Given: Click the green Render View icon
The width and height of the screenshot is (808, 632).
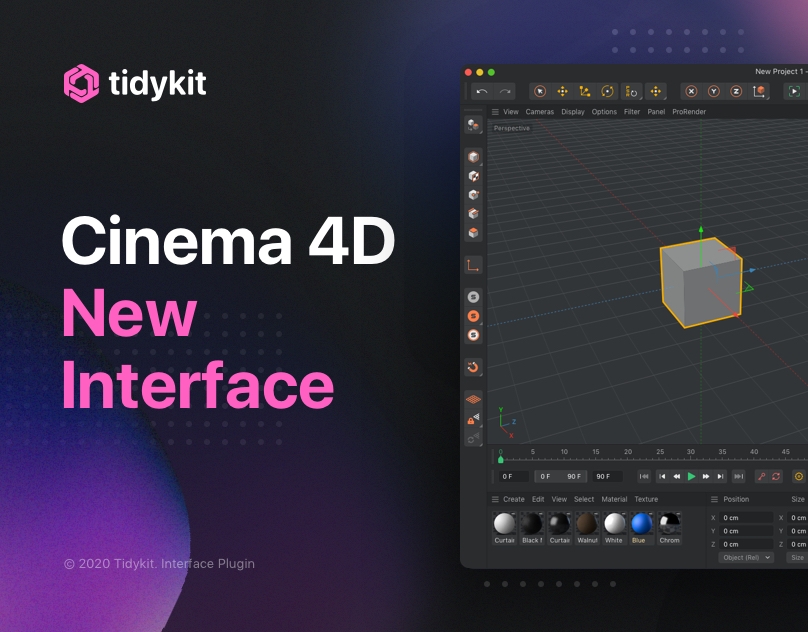Looking at the screenshot, I should [794, 92].
